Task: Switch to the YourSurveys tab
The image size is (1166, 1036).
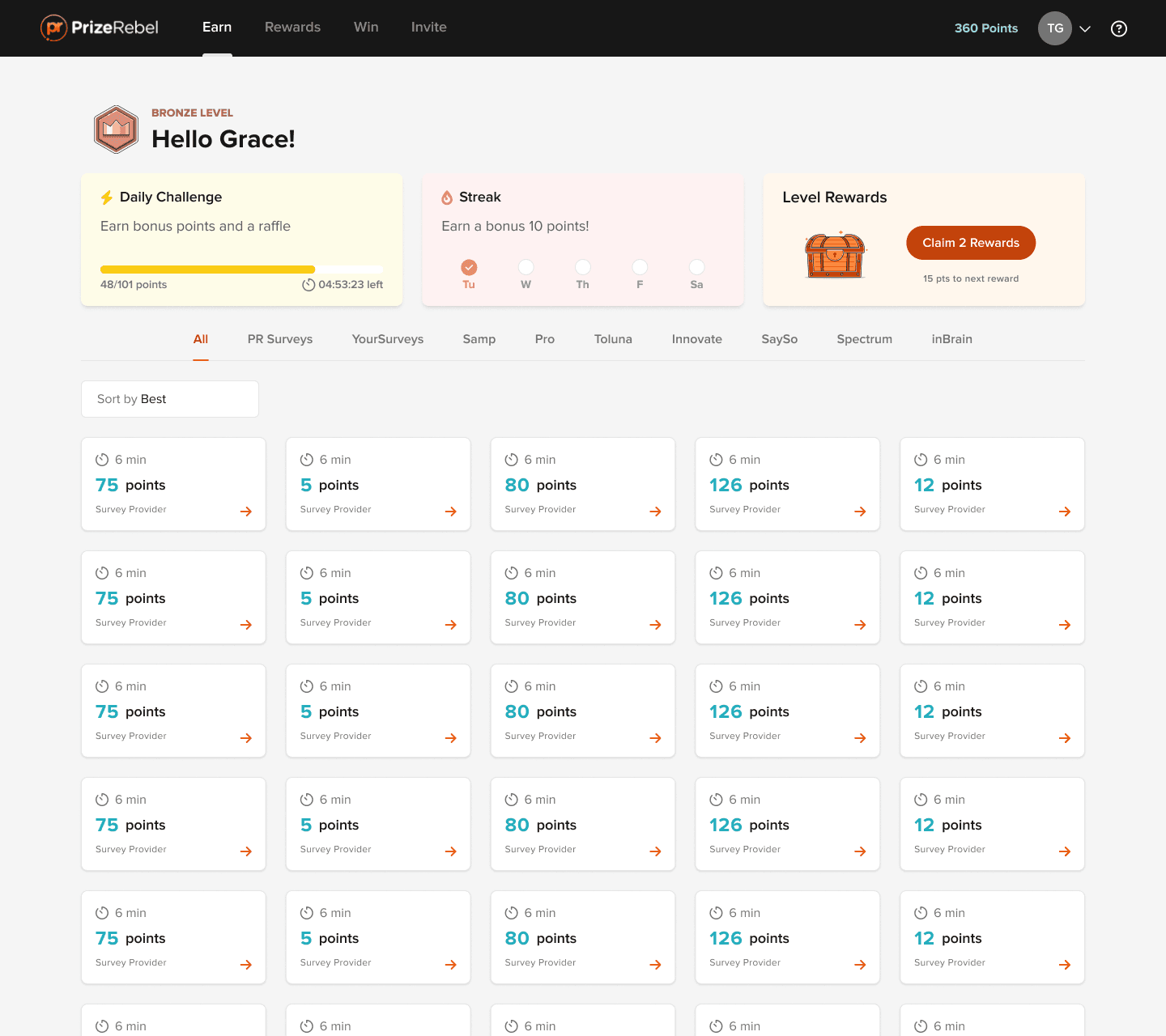Action: click(388, 339)
